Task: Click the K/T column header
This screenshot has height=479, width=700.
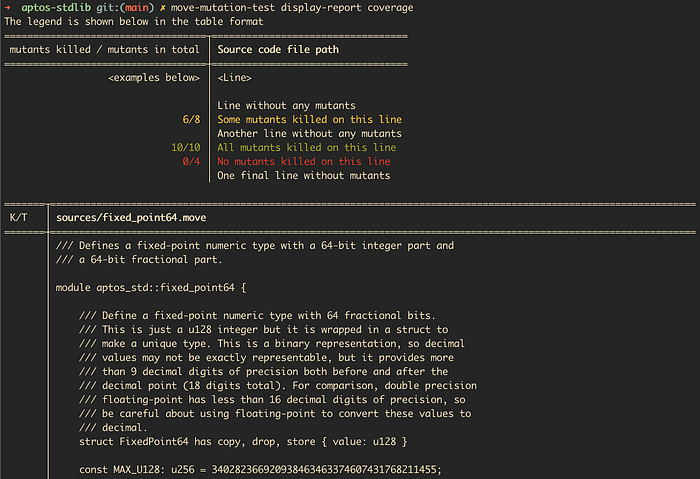Action: click(x=18, y=216)
